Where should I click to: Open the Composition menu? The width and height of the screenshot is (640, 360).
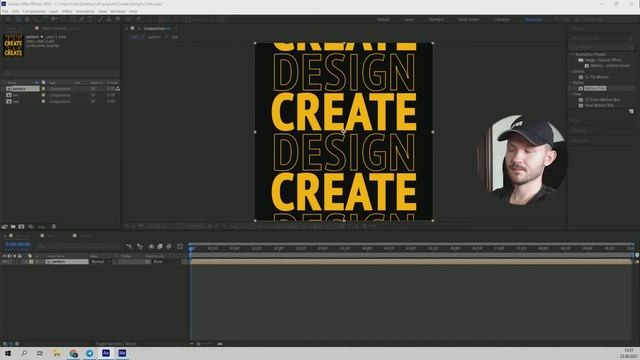[x=34, y=11]
